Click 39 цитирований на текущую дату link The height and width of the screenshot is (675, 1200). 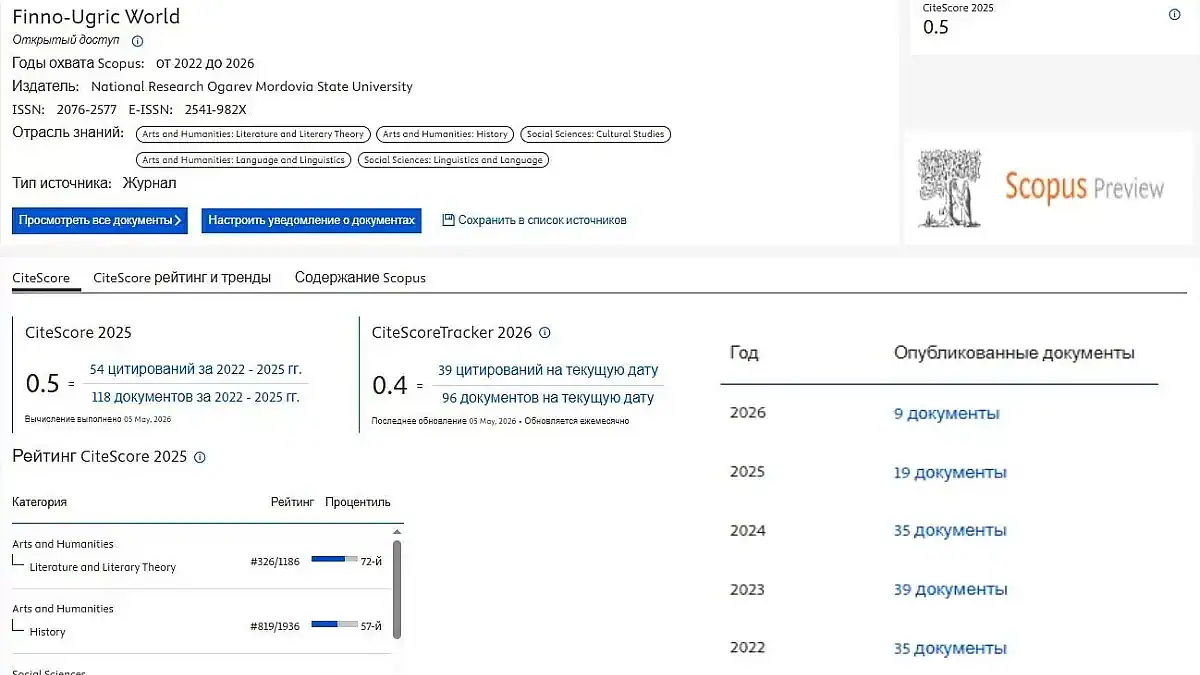(548, 370)
